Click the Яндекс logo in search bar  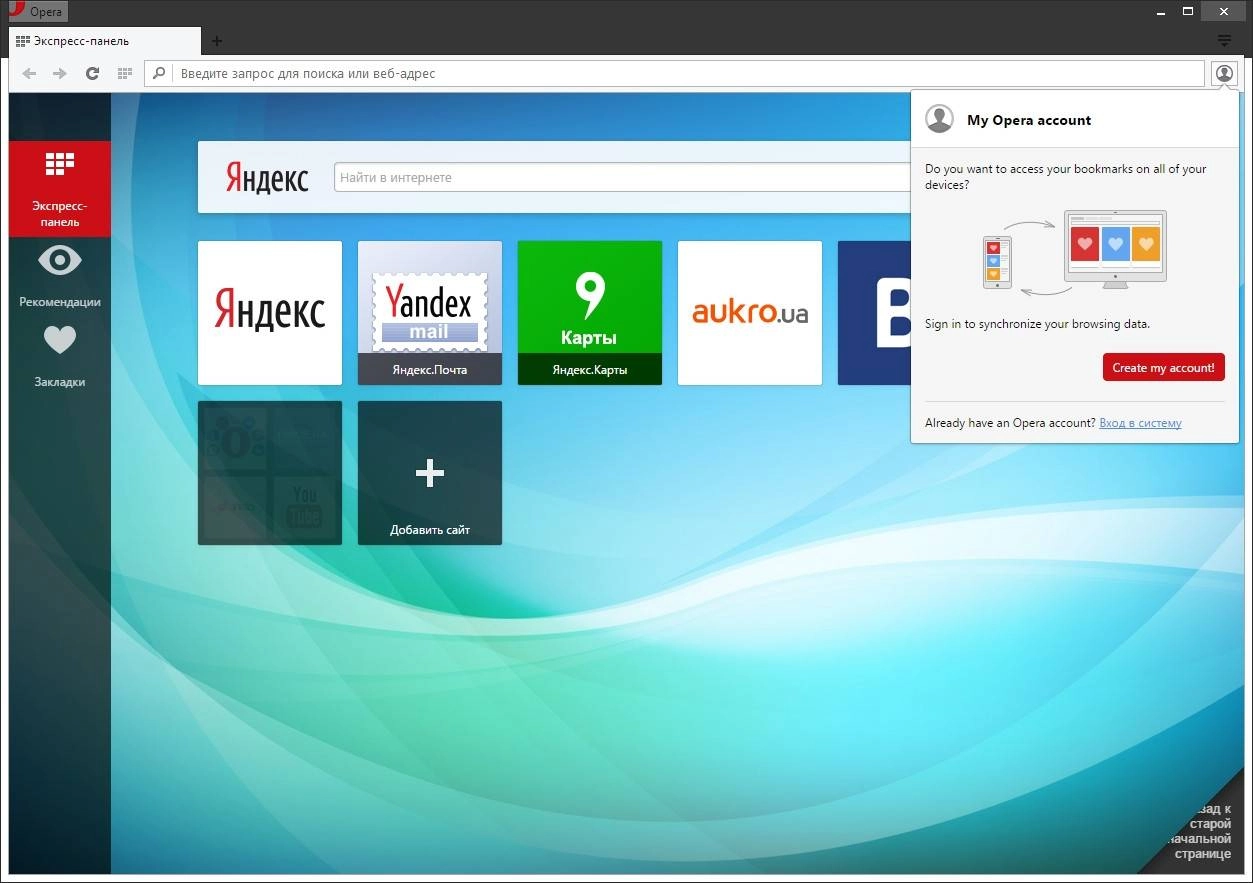coord(267,178)
